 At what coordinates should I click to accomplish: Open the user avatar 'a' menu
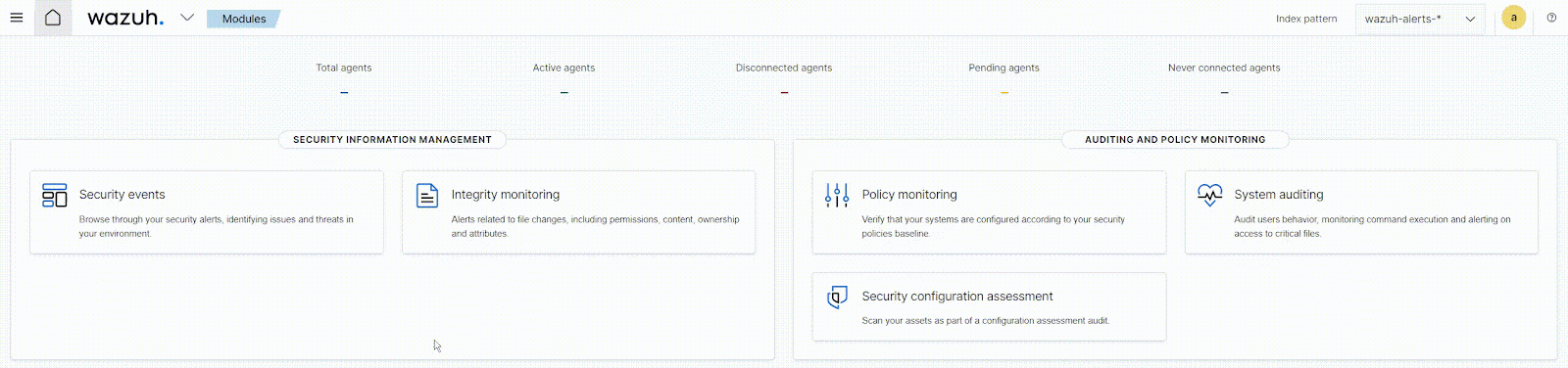tap(1514, 18)
